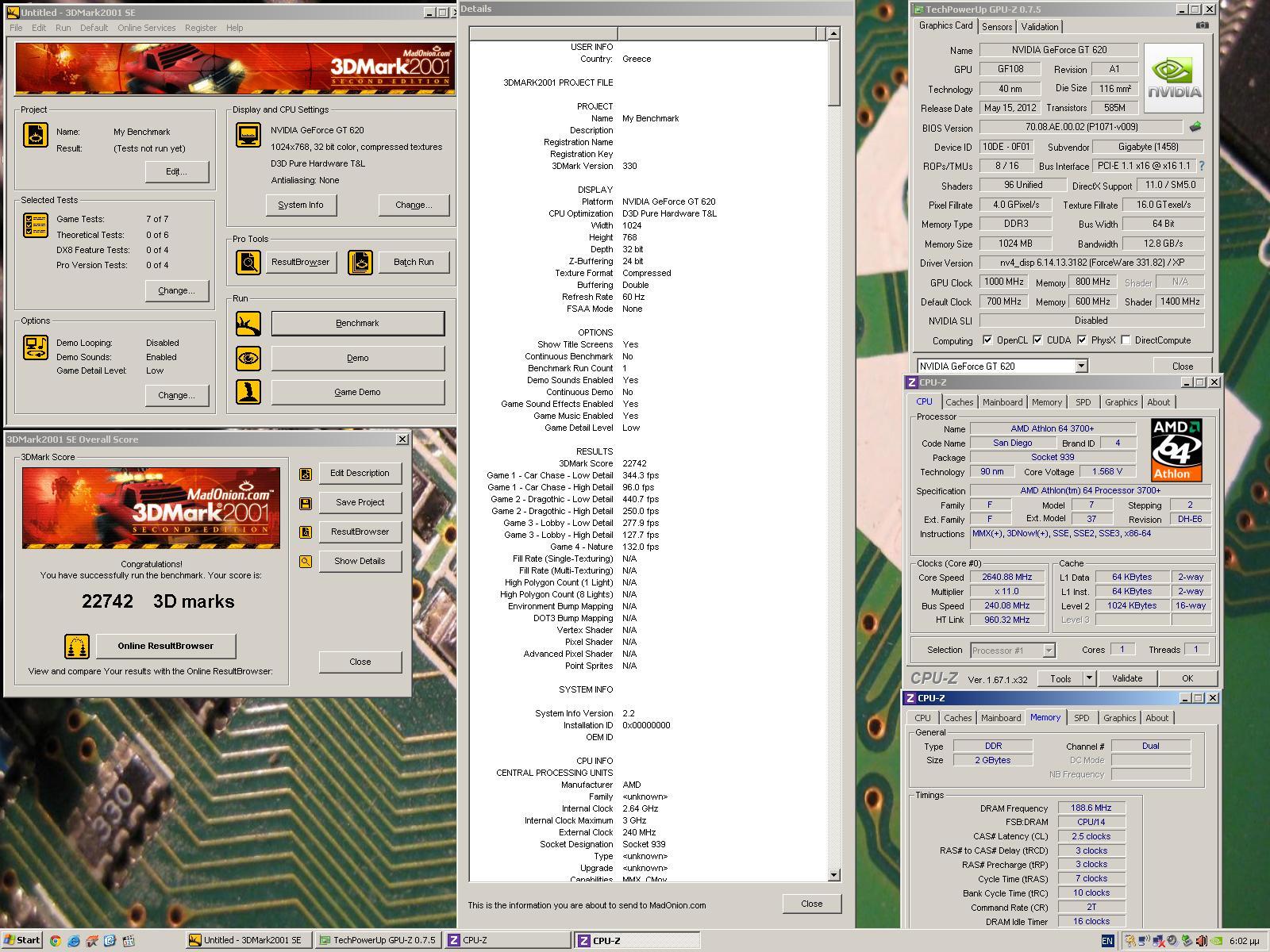Save the BIOS using GPU-Z chip icon
The image size is (1270, 952).
1195,126
